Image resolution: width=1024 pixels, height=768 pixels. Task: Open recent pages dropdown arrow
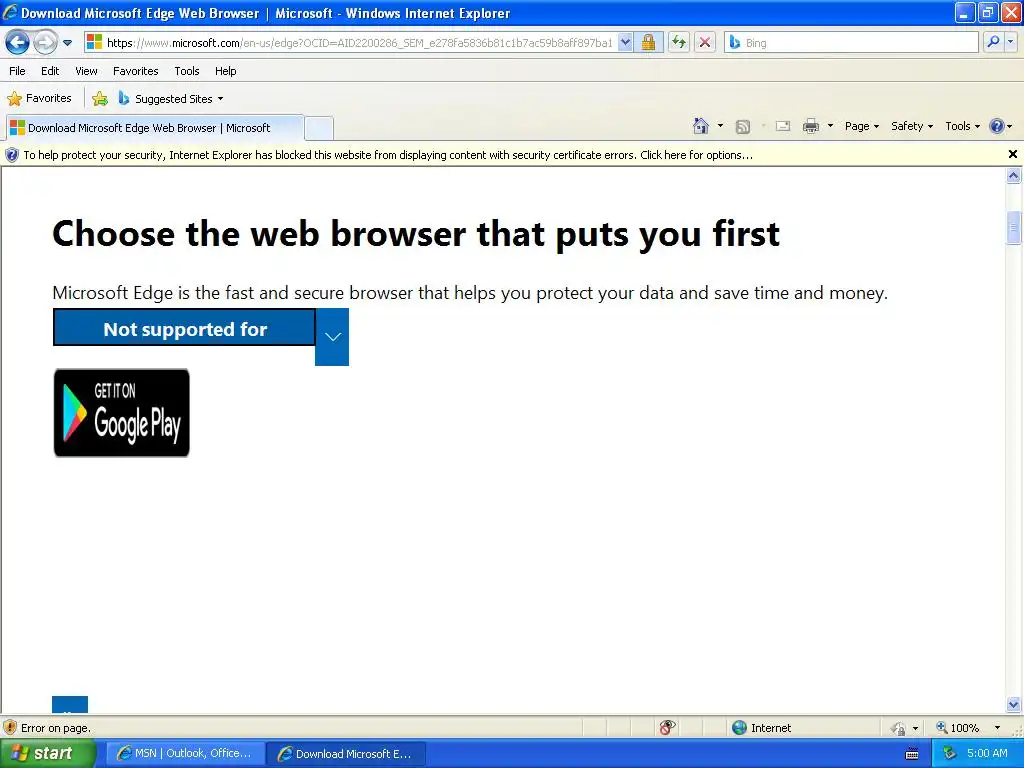(x=67, y=43)
